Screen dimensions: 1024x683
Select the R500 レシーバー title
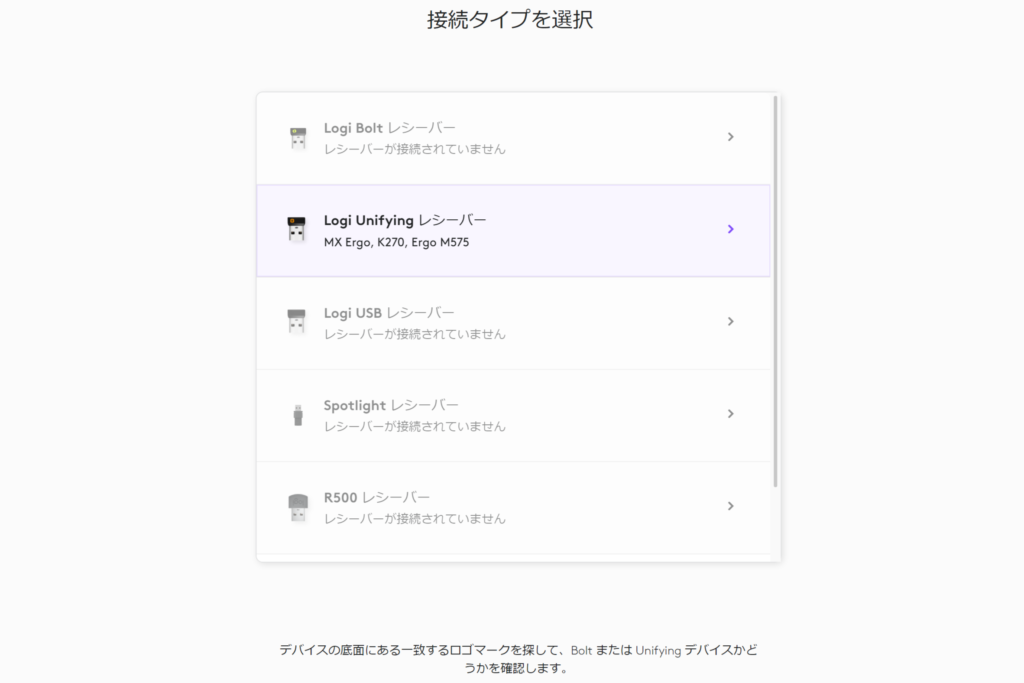tap(376, 498)
